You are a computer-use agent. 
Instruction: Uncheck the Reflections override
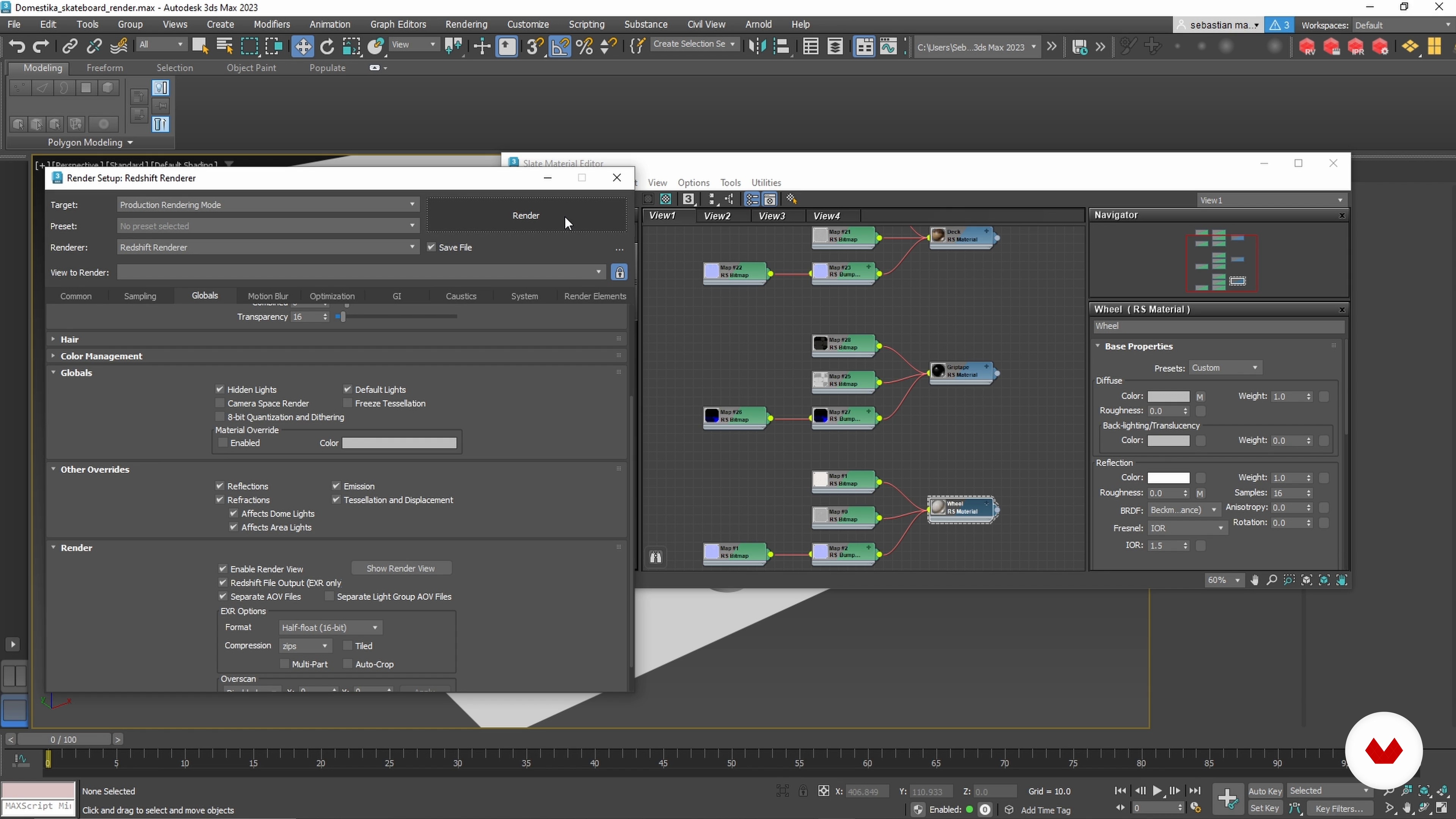[220, 486]
